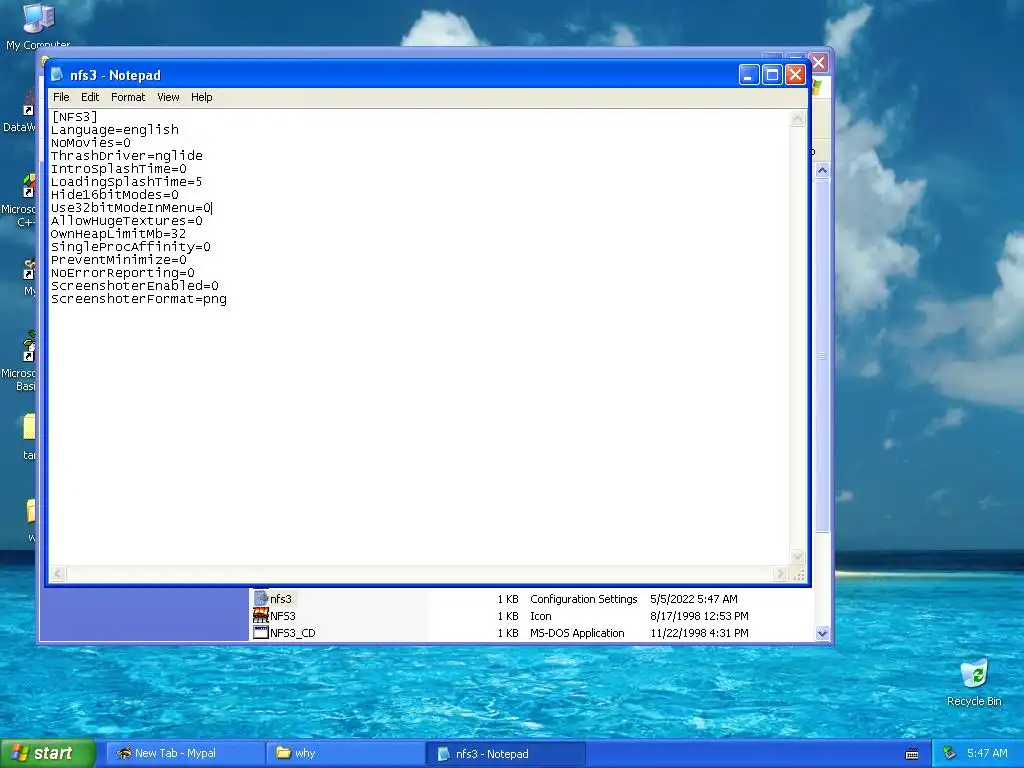The height and width of the screenshot is (768, 1024).
Task: Place cursor on LoadingSplashTime=5 line
Action: click(127, 182)
